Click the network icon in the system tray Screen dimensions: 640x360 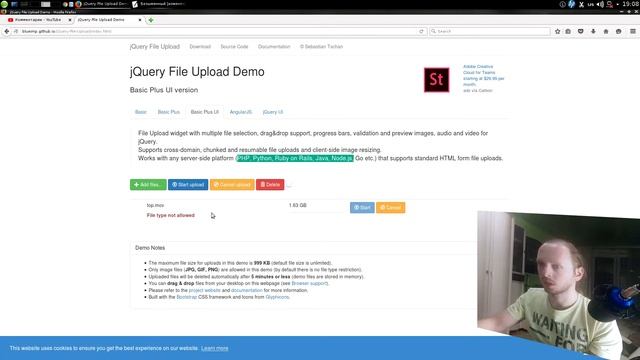pos(610,4)
